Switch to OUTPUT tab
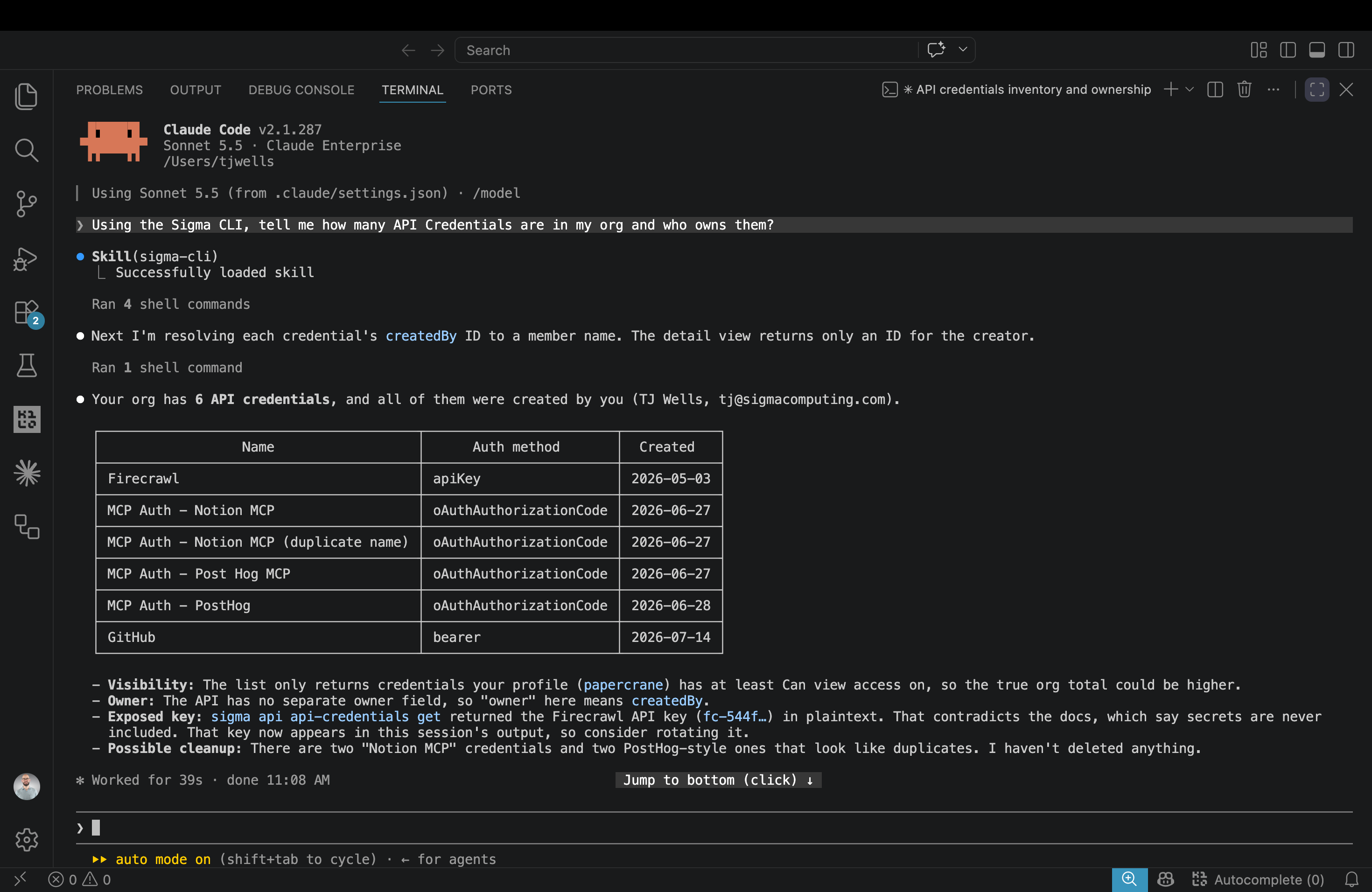Viewport: 1372px width, 892px height. (196, 90)
